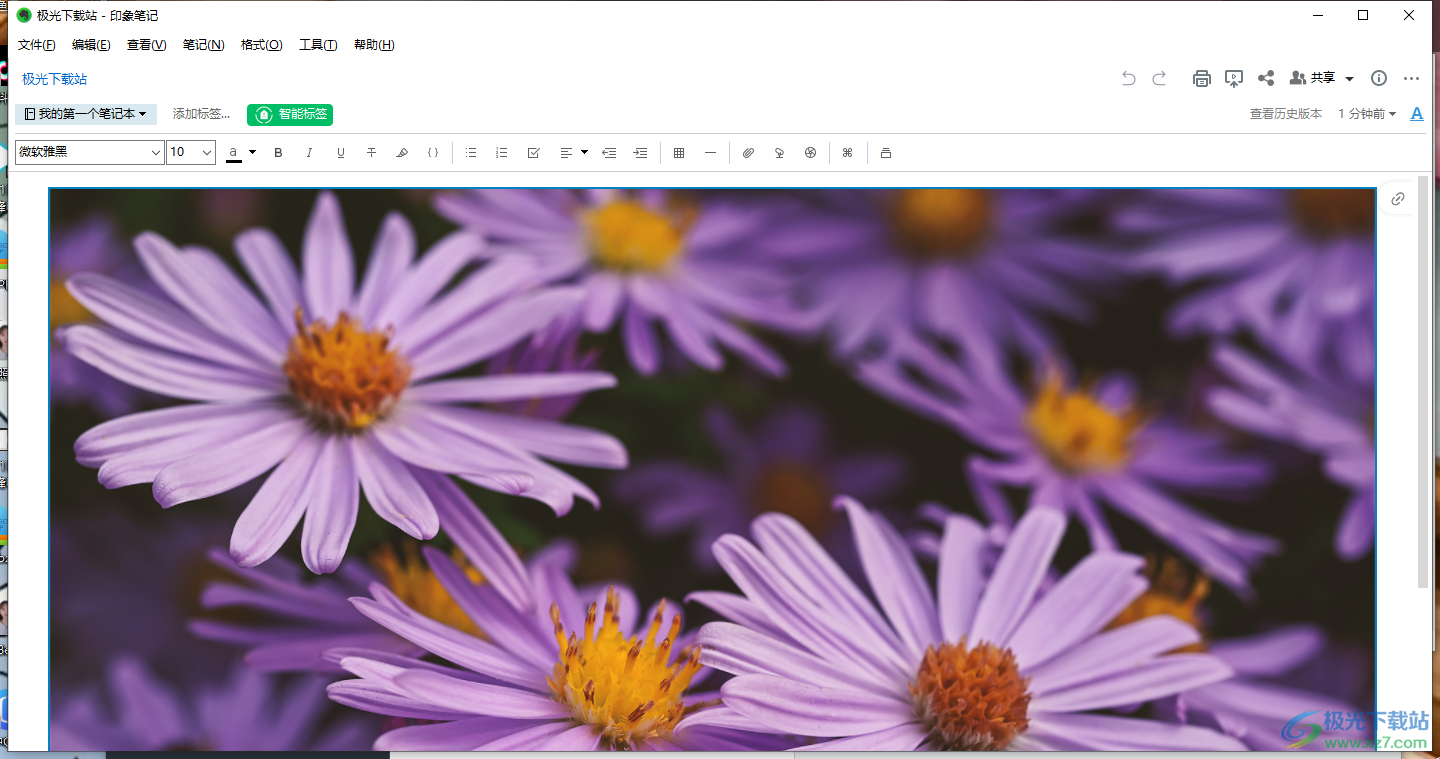The width and height of the screenshot is (1440, 759).
Task: Insert a bulleted list
Action: pos(471,153)
